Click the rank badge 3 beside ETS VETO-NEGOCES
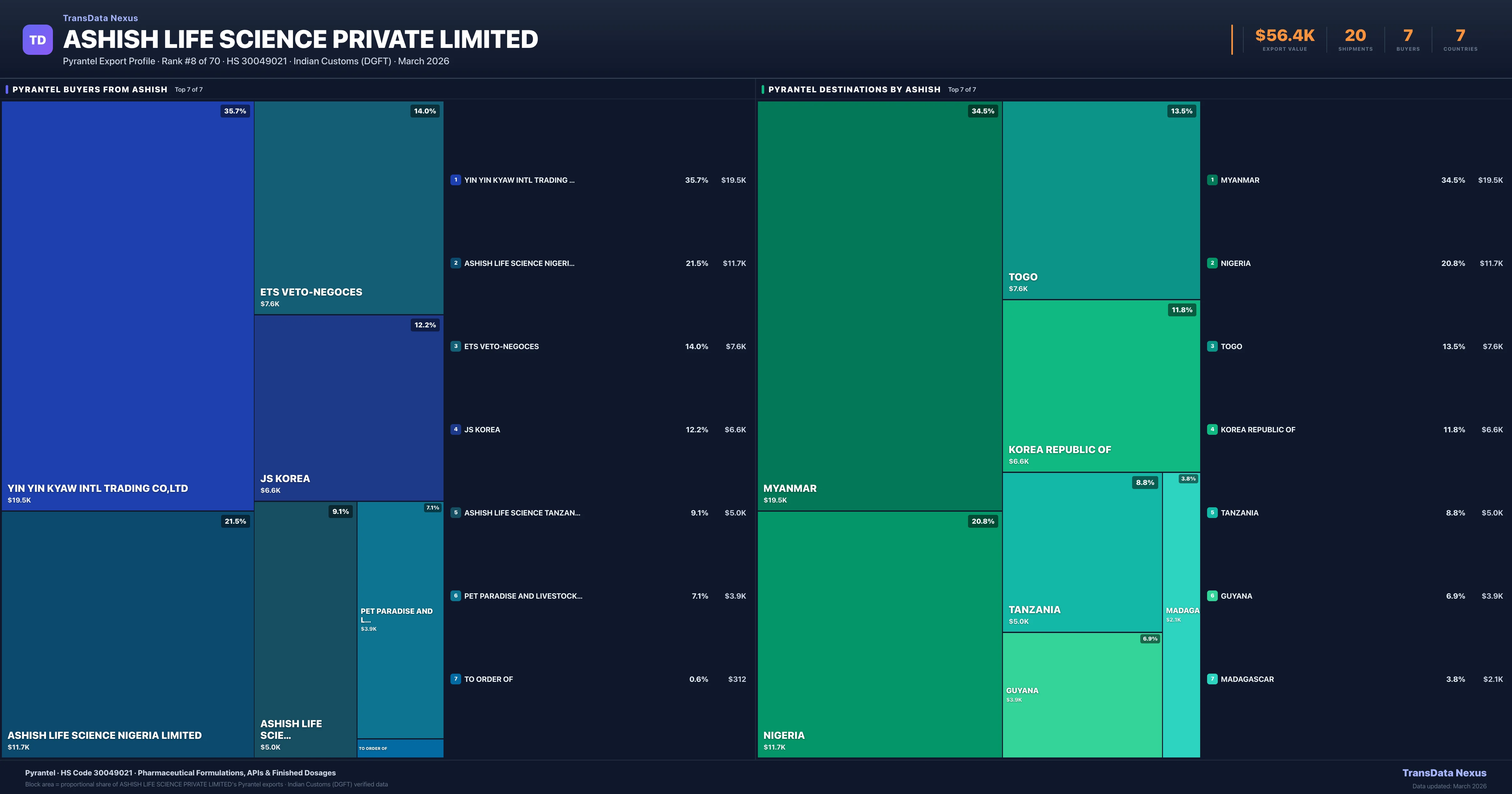Screen dimensions: 1512x794 pyautogui.click(x=456, y=347)
